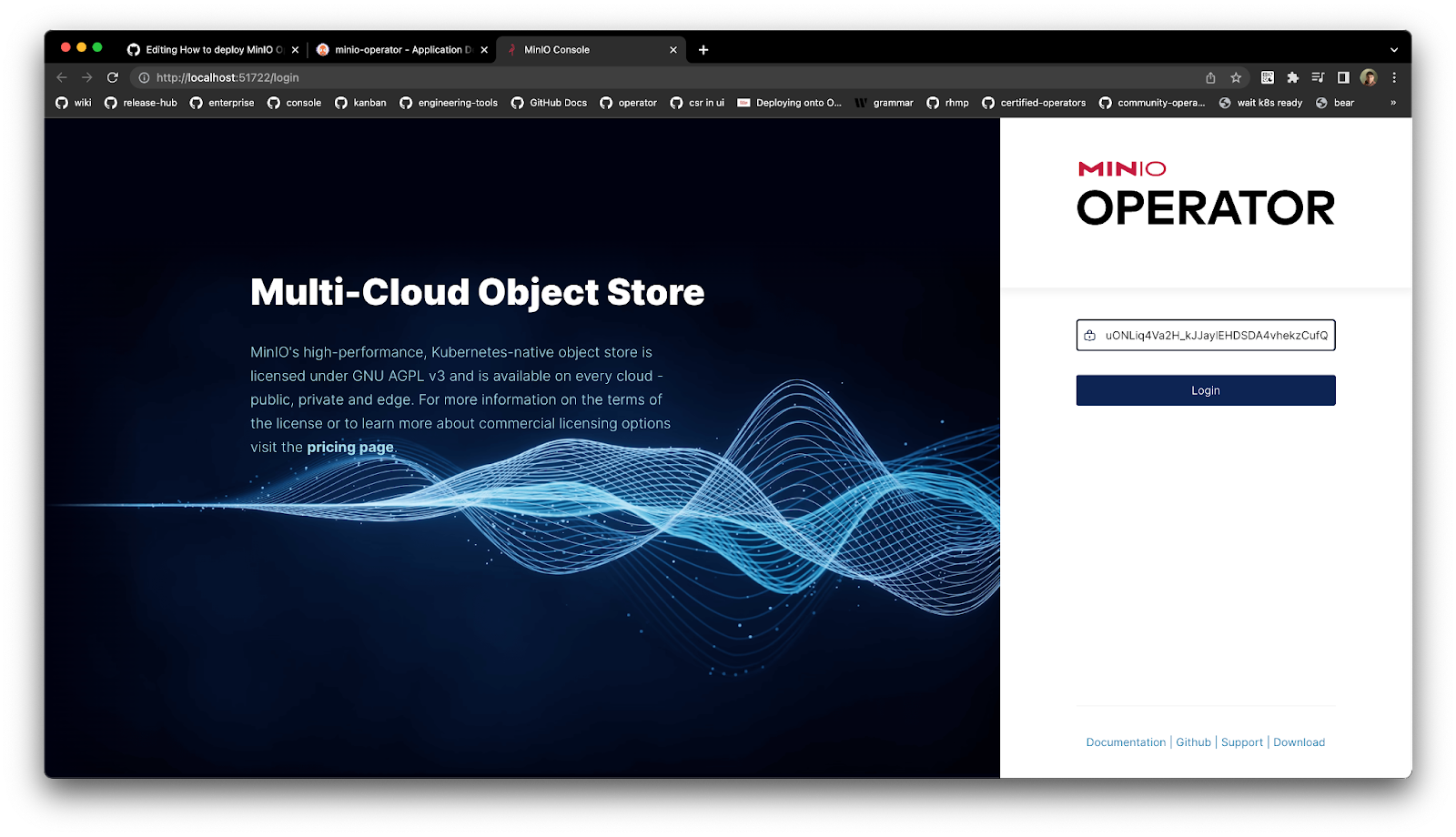
Task: Click the site information icon beside URL
Action: click(x=144, y=77)
